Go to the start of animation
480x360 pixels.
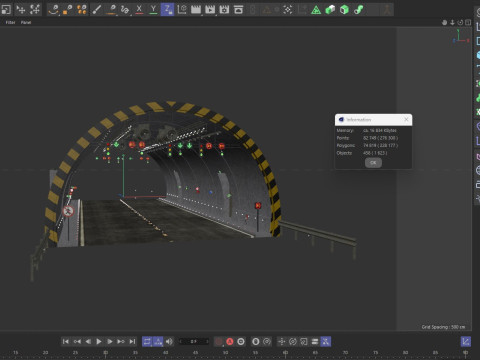pyautogui.click(x=66, y=341)
